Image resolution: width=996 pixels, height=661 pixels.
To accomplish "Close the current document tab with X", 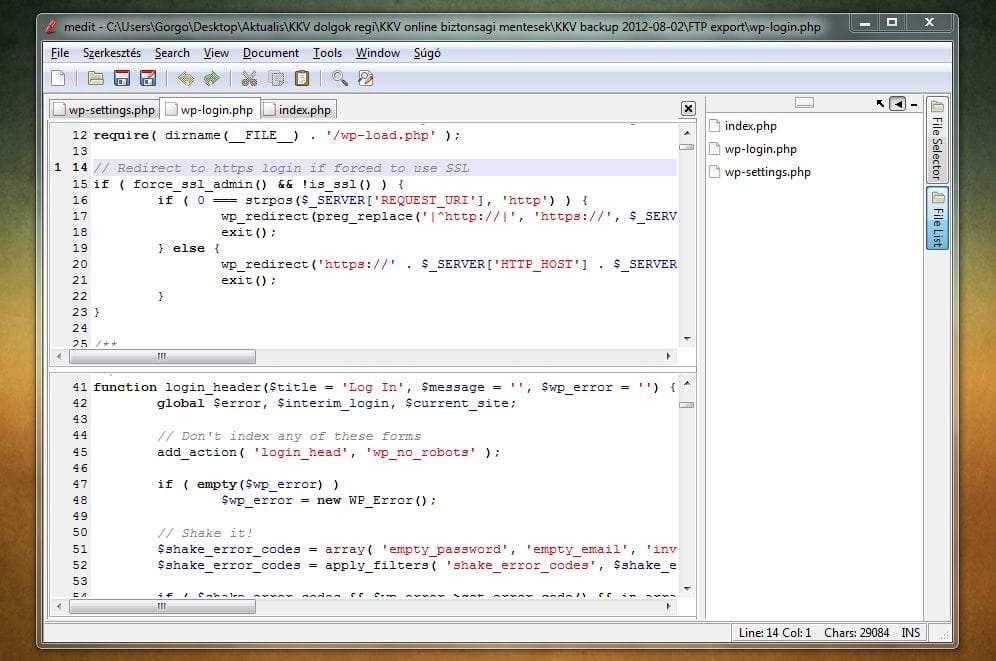I will click(x=688, y=109).
